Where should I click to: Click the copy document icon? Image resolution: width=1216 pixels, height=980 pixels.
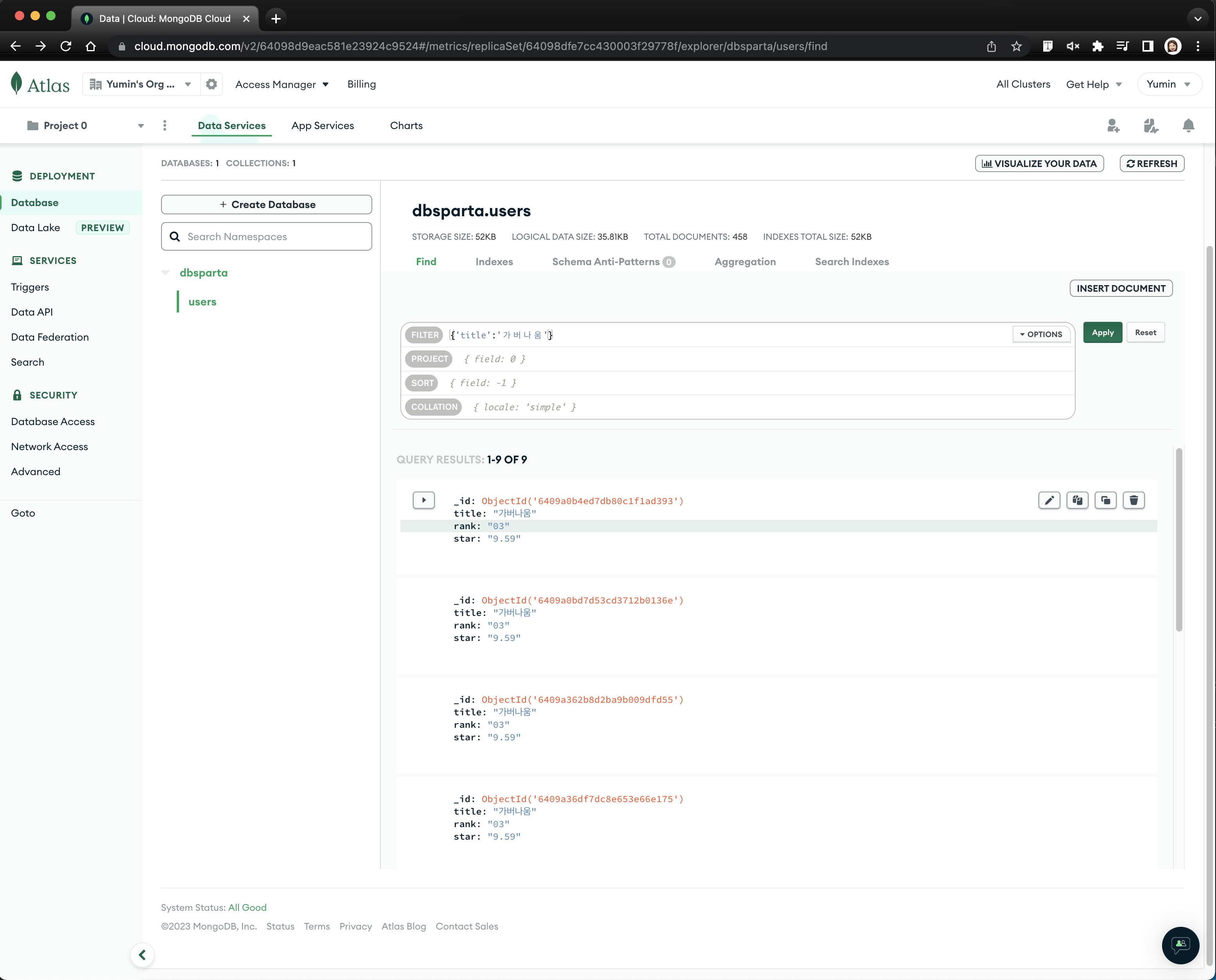tap(1077, 500)
